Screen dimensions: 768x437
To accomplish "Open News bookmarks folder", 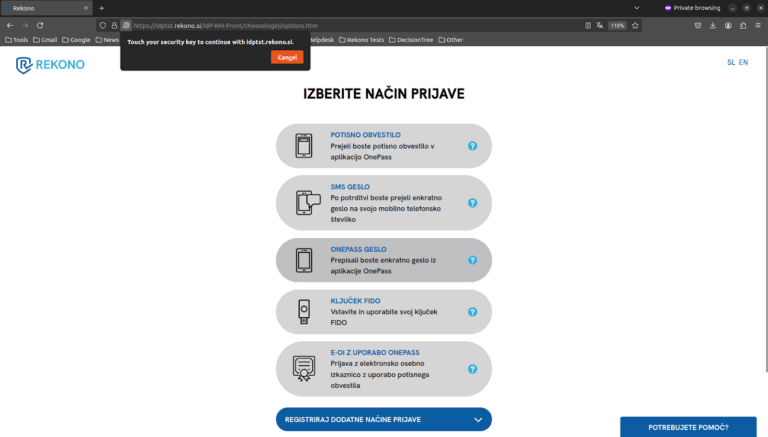I will (107, 40).
